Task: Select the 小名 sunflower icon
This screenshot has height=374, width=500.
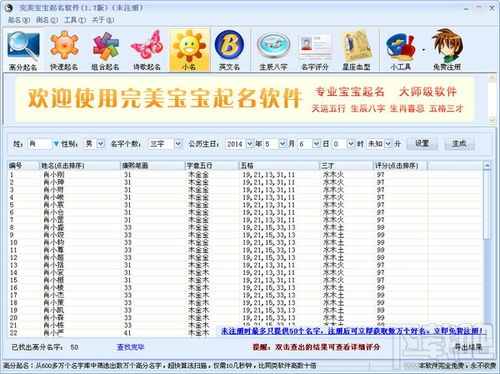Action: [x=189, y=50]
